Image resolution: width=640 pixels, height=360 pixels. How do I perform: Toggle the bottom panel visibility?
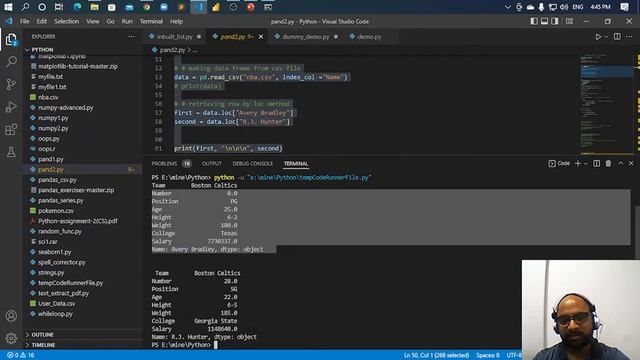tap(544, 21)
